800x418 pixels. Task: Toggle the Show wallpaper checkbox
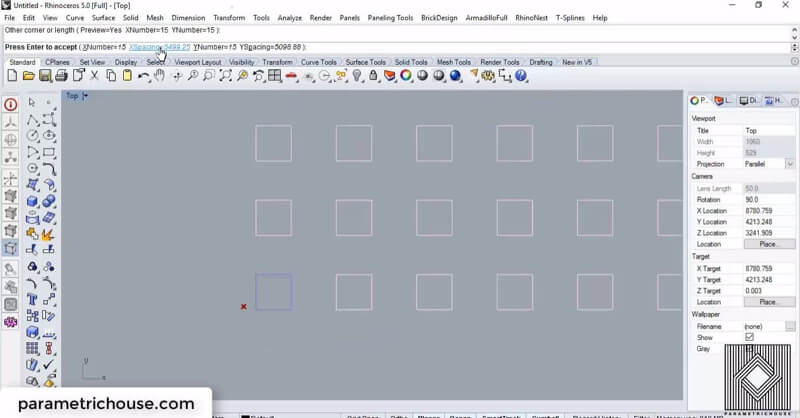click(x=749, y=338)
